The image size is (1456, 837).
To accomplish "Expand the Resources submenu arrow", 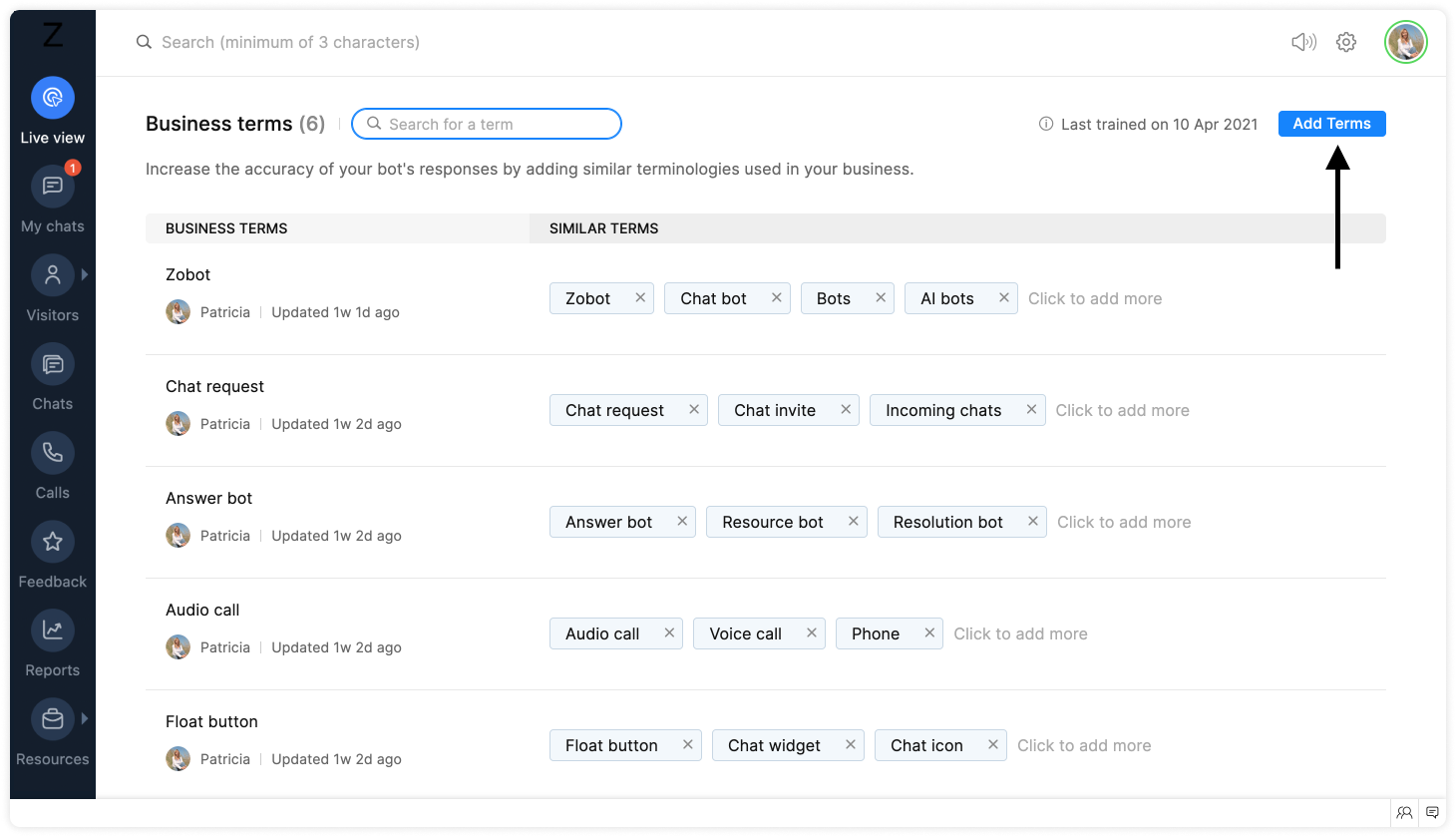I will tap(85, 718).
